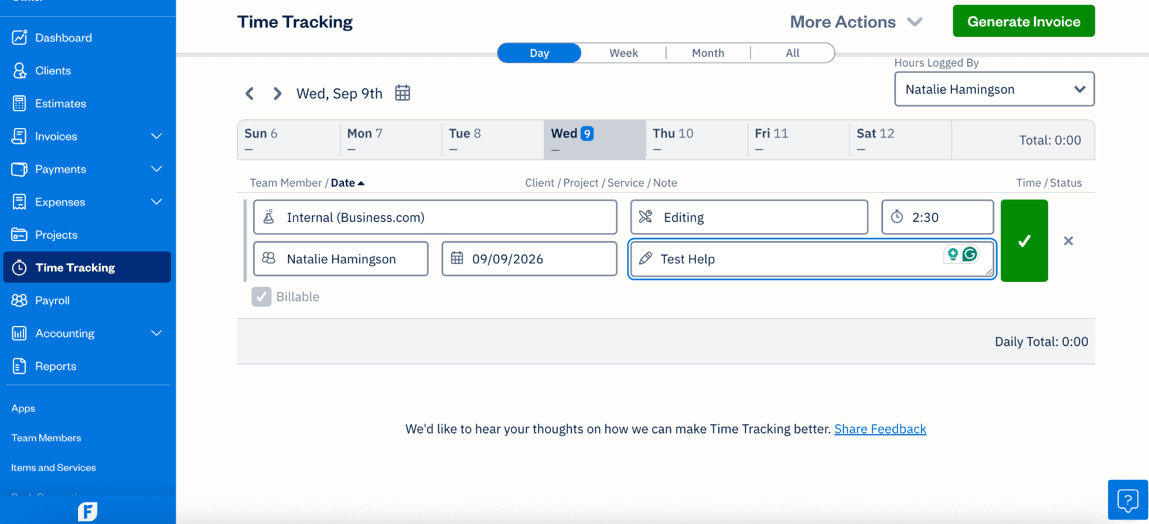Open Team Members in the sidebar

coord(46,438)
